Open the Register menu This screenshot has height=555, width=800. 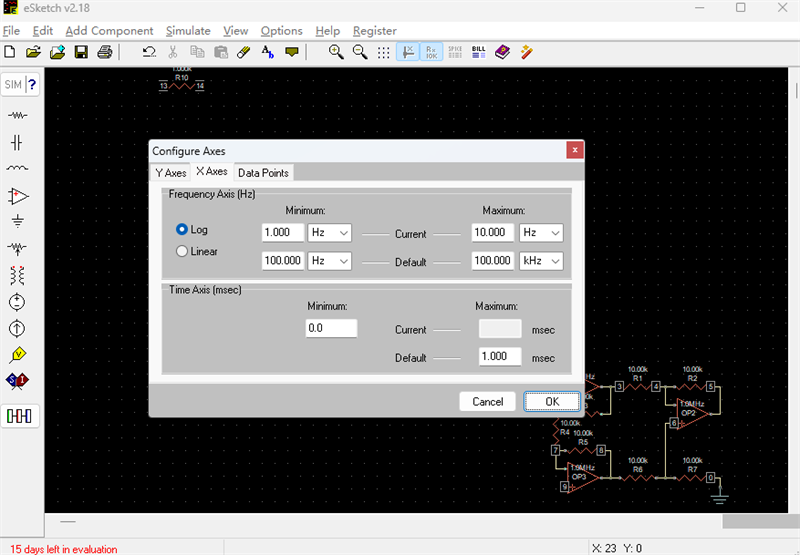tap(374, 31)
